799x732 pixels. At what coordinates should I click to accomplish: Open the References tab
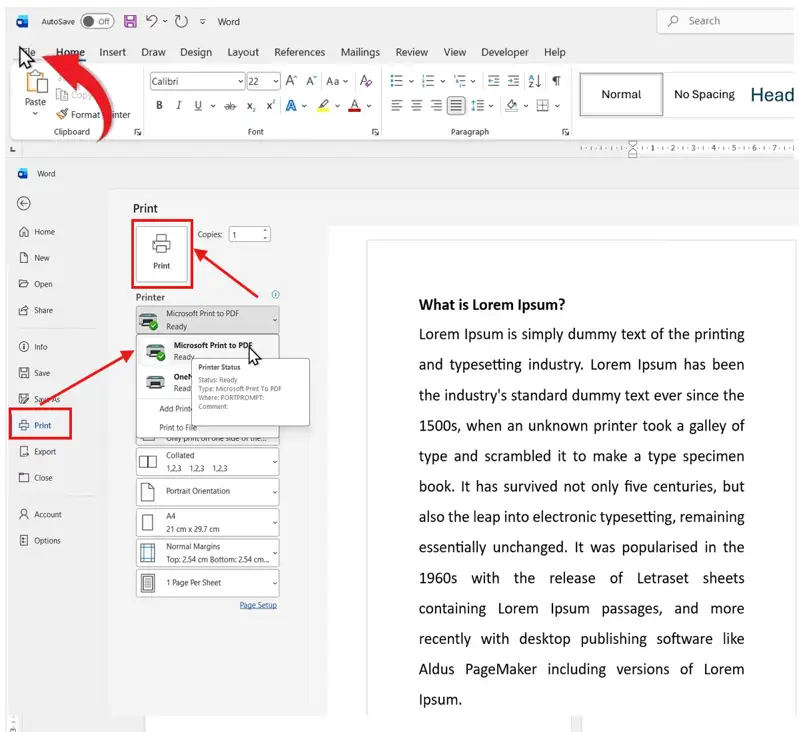click(300, 52)
